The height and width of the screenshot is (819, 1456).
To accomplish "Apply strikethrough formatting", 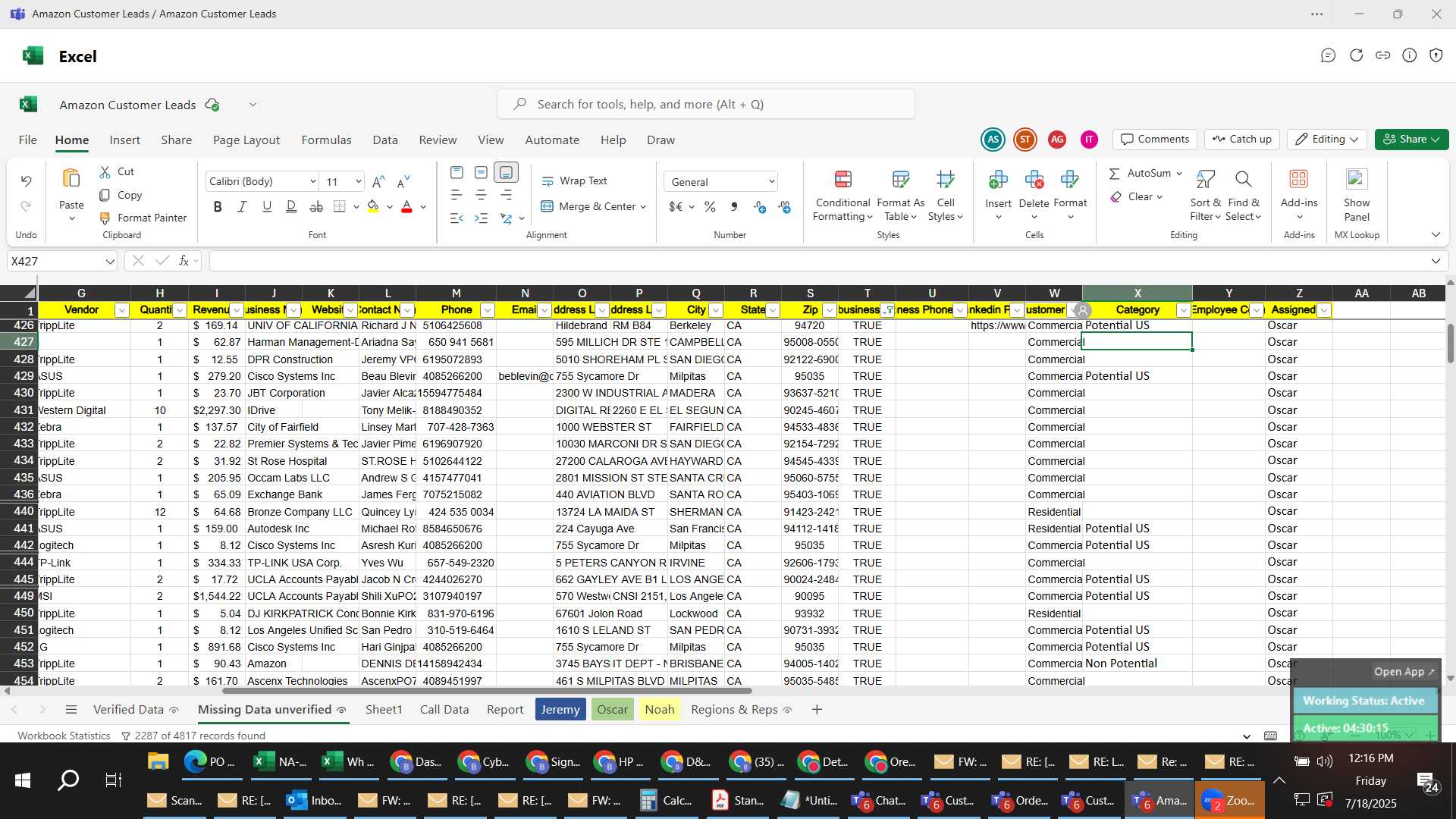I will coord(316,206).
